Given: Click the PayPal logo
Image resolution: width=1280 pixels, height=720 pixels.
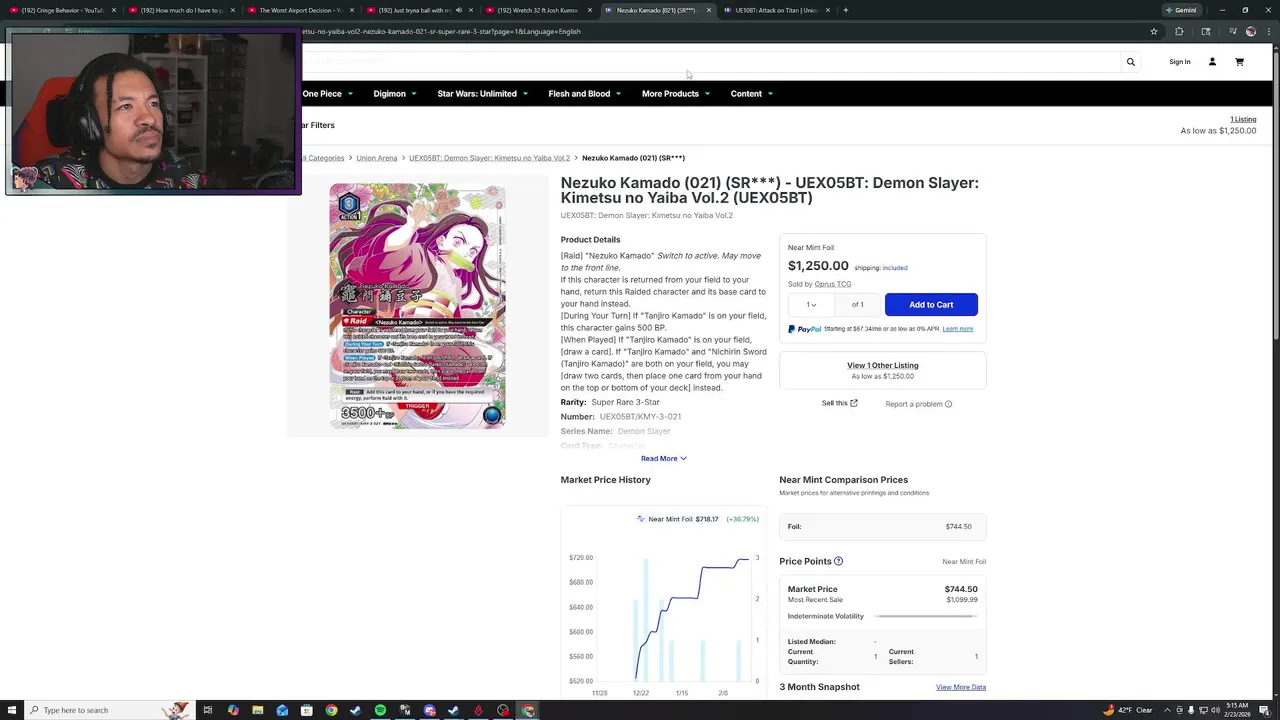Looking at the screenshot, I should coord(804,329).
